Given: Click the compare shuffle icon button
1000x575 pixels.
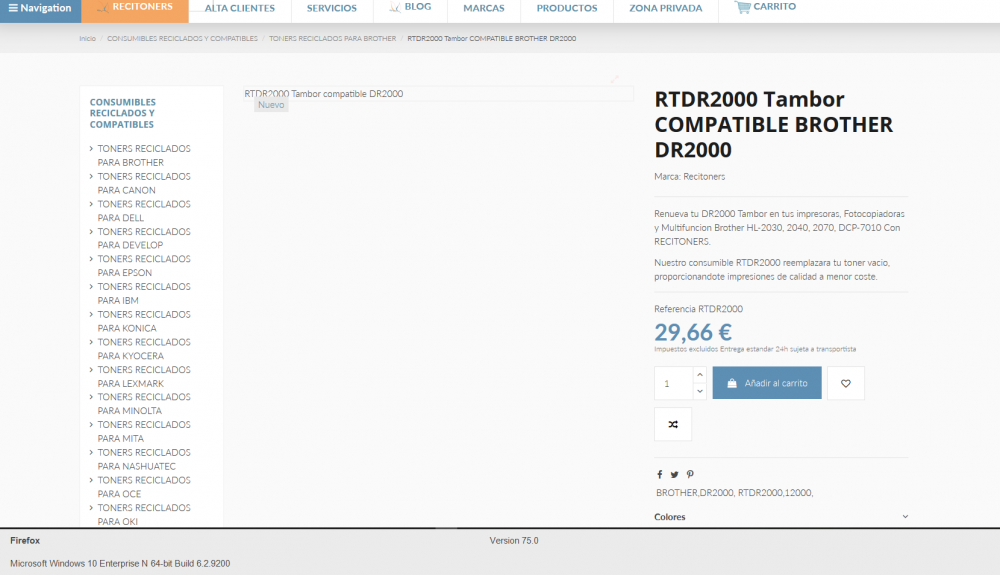Looking at the screenshot, I should click(673, 425).
